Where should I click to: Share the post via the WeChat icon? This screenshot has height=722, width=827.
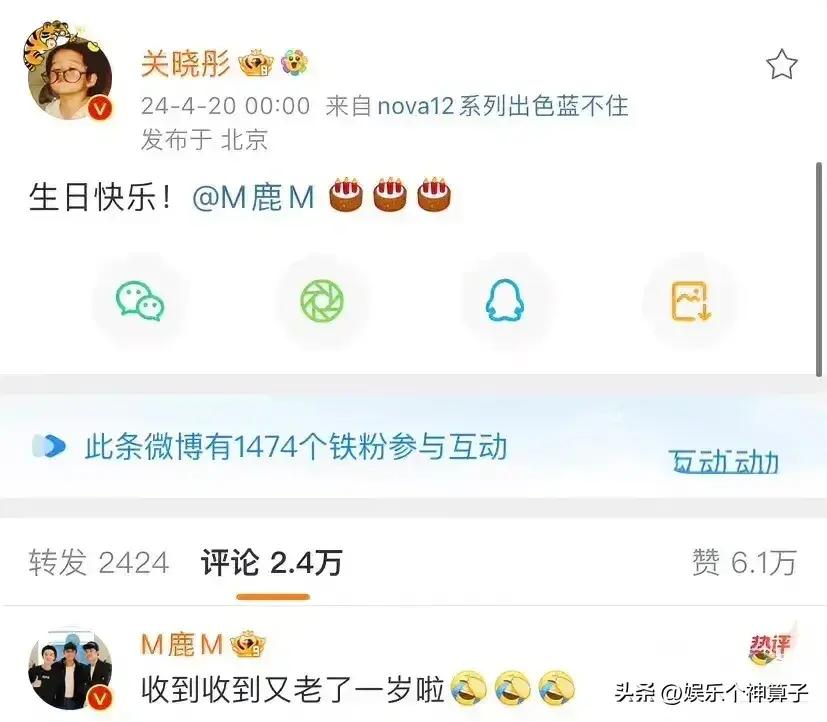point(140,301)
